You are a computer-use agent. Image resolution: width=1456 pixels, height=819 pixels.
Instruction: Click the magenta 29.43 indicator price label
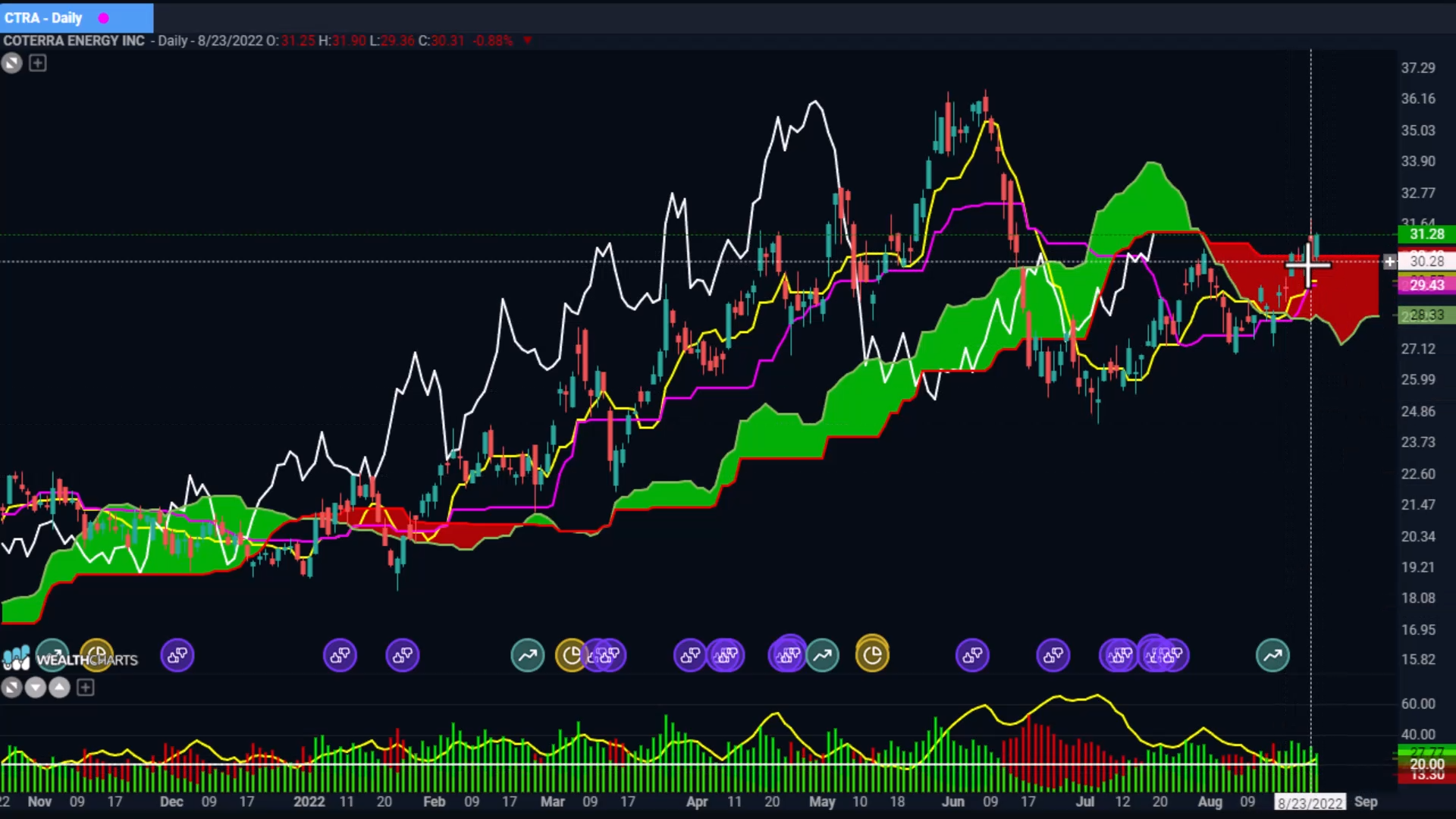click(x=1426, y=285)
